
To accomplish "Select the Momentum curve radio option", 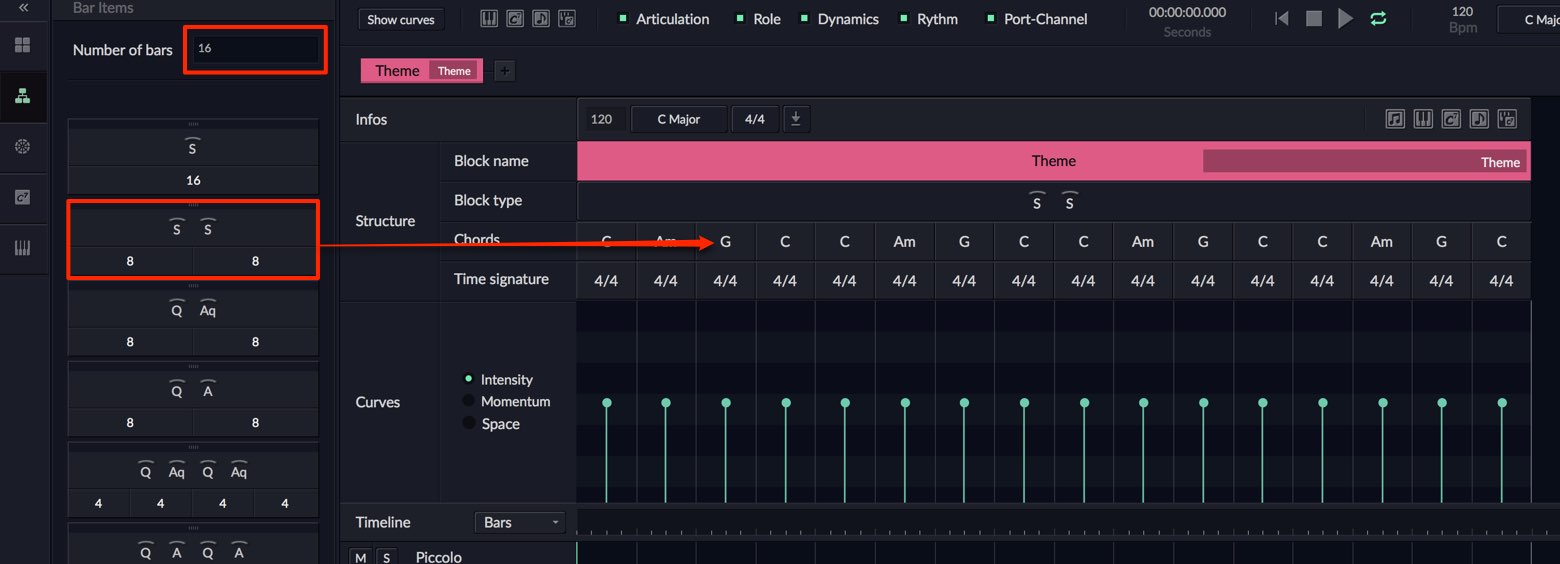I will [x=507, y=401].
